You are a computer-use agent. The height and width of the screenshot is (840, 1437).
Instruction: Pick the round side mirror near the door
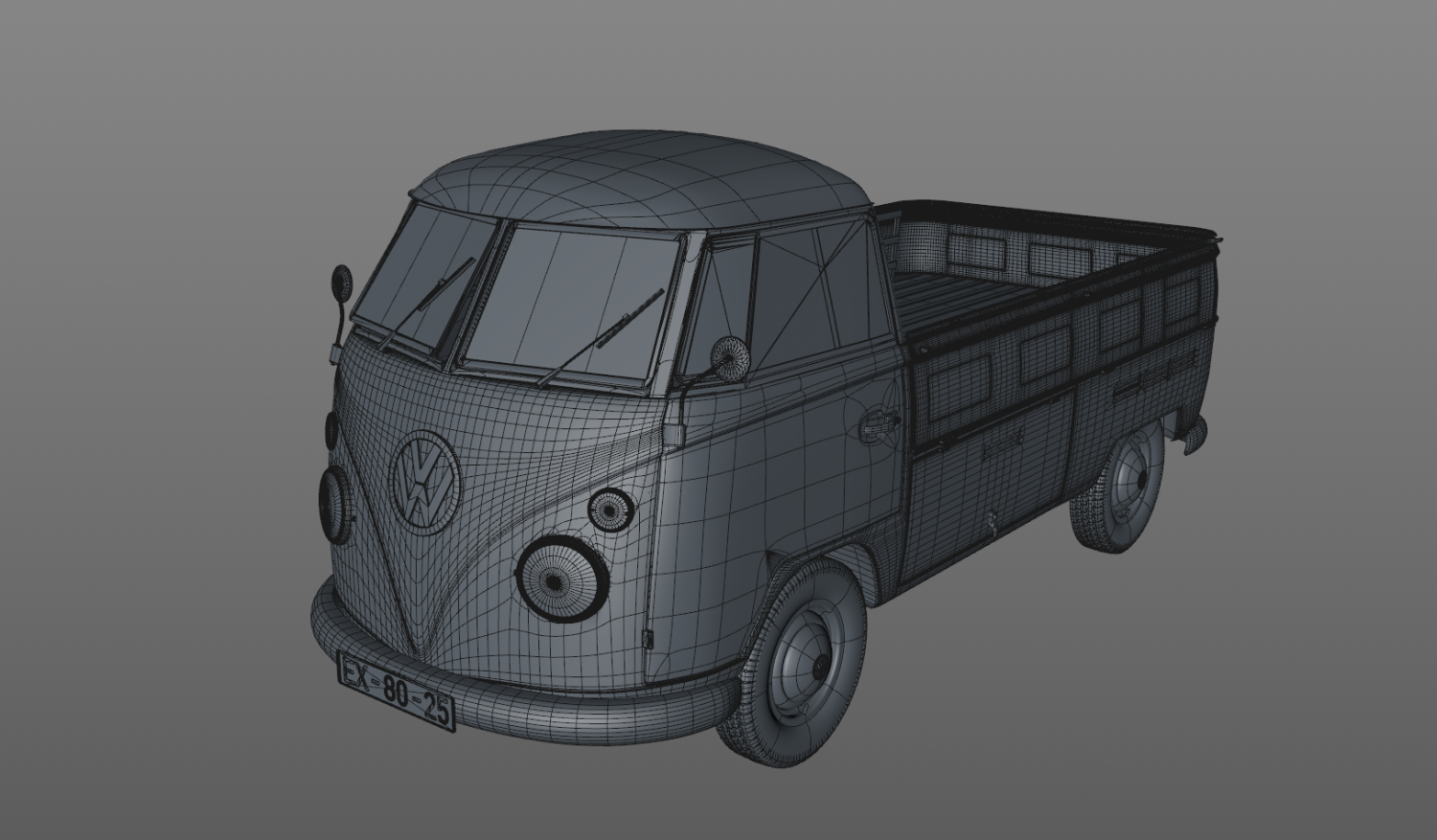click(732, 357)
